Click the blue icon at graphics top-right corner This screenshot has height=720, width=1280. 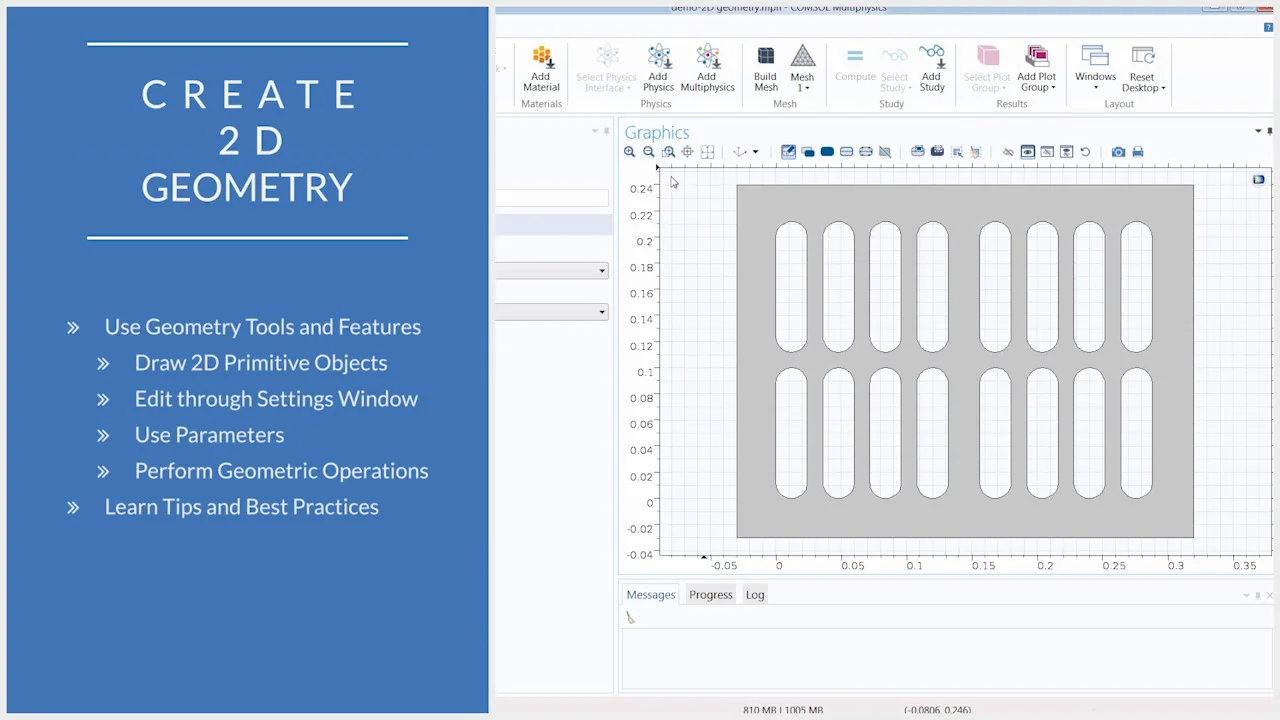coord(1258,179)
